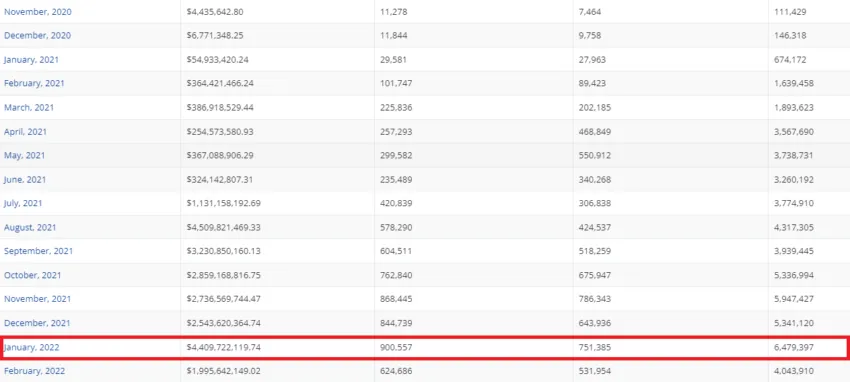Select the $4,409,722,119.74 sales value cell
Screen dimensions: 850x382
tap(223, 347)
